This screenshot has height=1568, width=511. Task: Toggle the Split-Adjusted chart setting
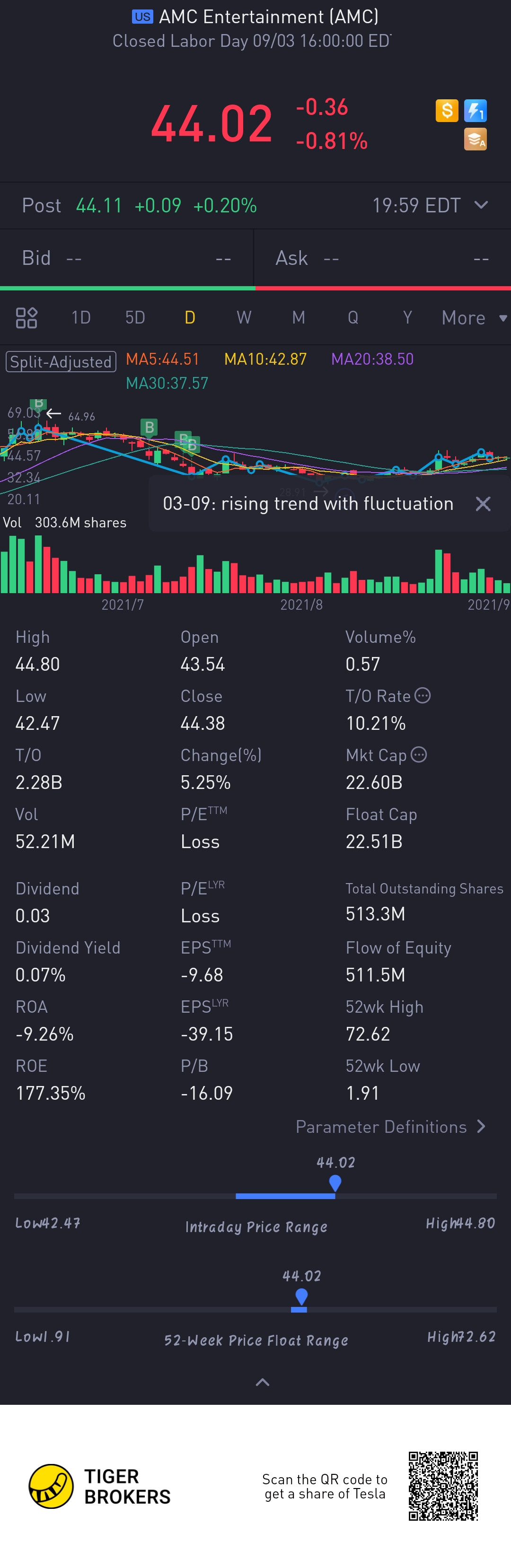click(61, 361)
